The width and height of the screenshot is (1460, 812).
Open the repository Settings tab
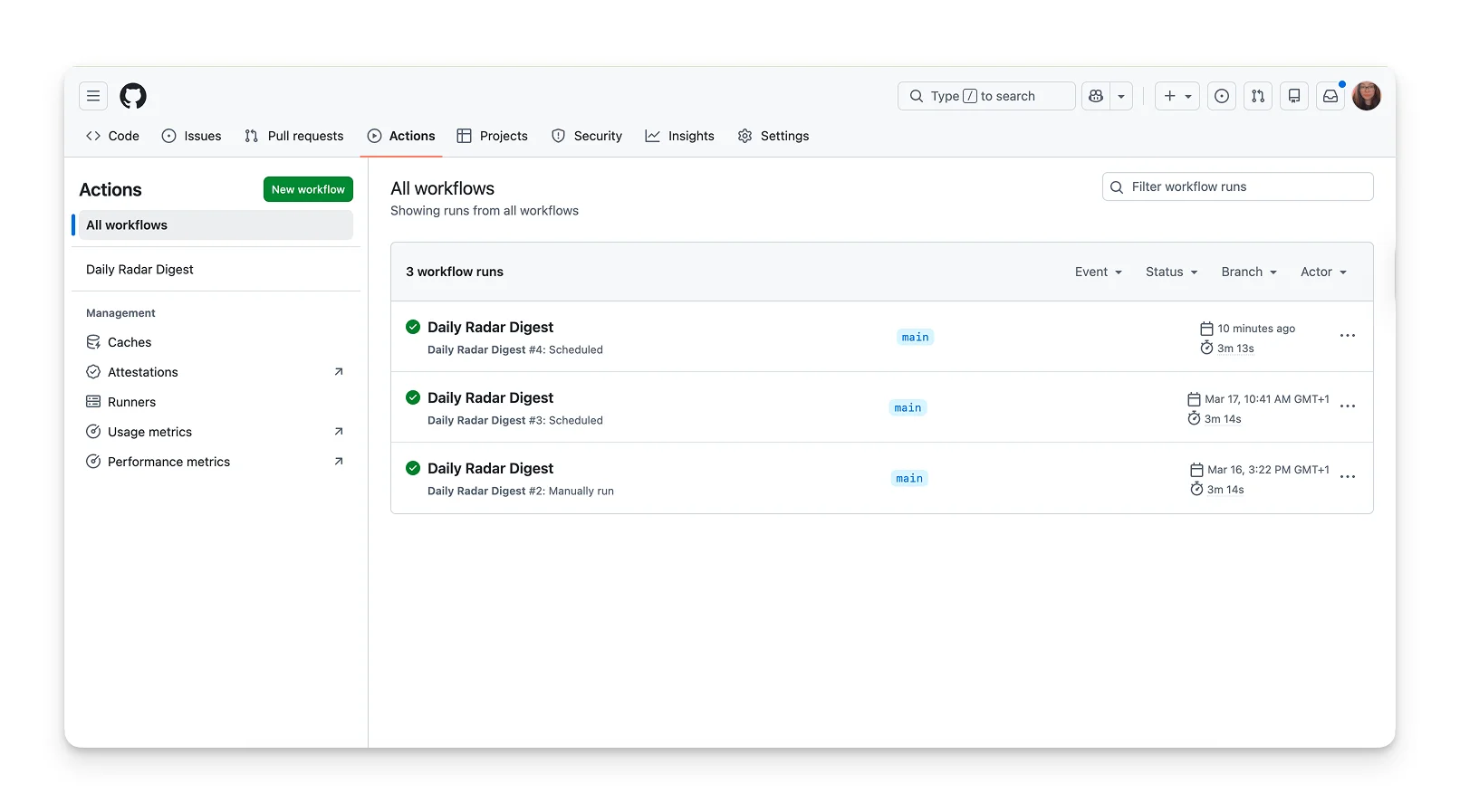click(x=773, y=136)
